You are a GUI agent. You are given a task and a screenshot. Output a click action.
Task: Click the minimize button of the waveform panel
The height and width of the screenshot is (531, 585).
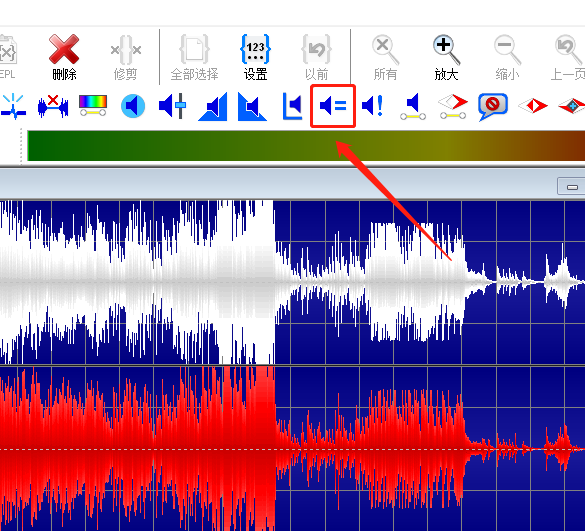[x=572, y=186]
